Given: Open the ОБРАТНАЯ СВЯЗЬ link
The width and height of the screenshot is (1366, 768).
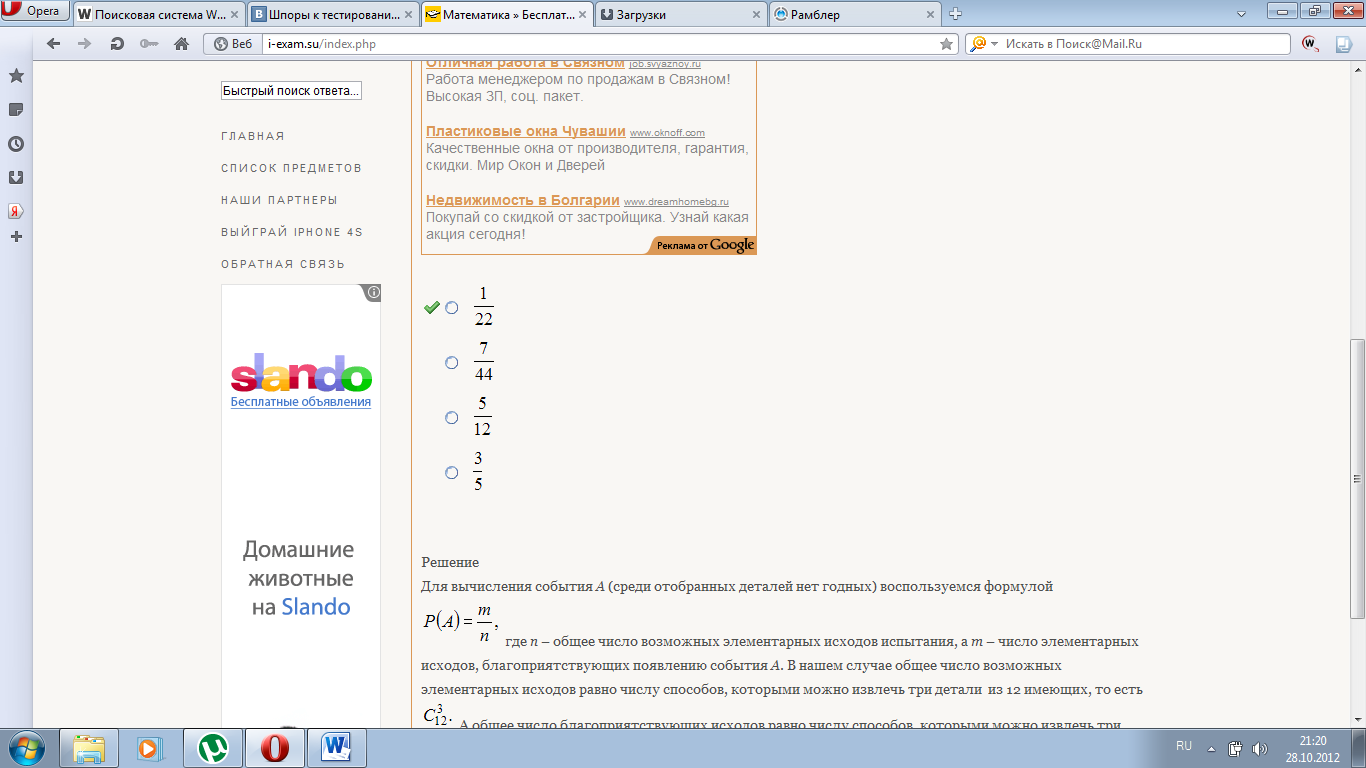Looking at the screenshot, I should 283,264.
